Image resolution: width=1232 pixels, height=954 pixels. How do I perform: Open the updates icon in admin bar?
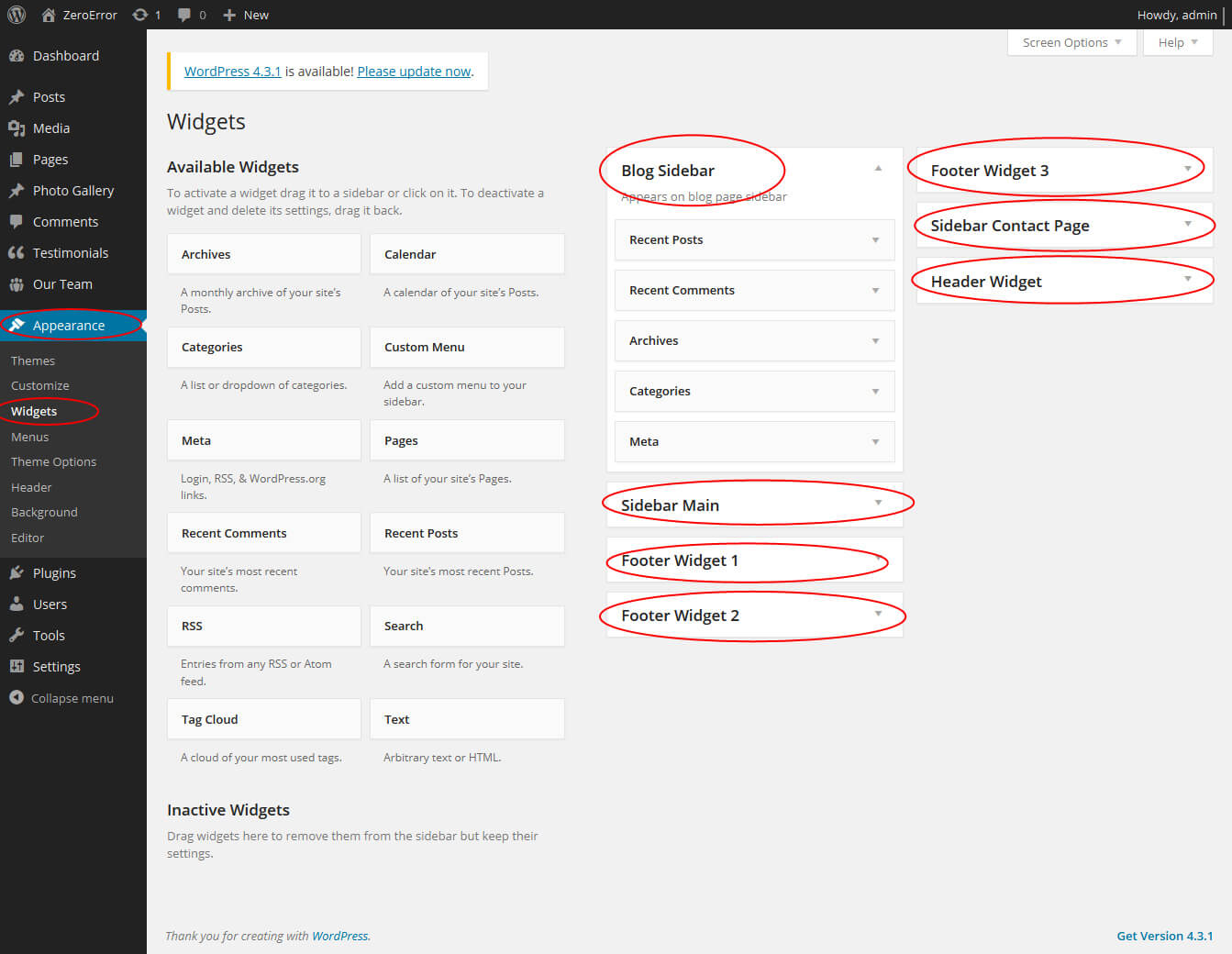(x=139, y=15)
